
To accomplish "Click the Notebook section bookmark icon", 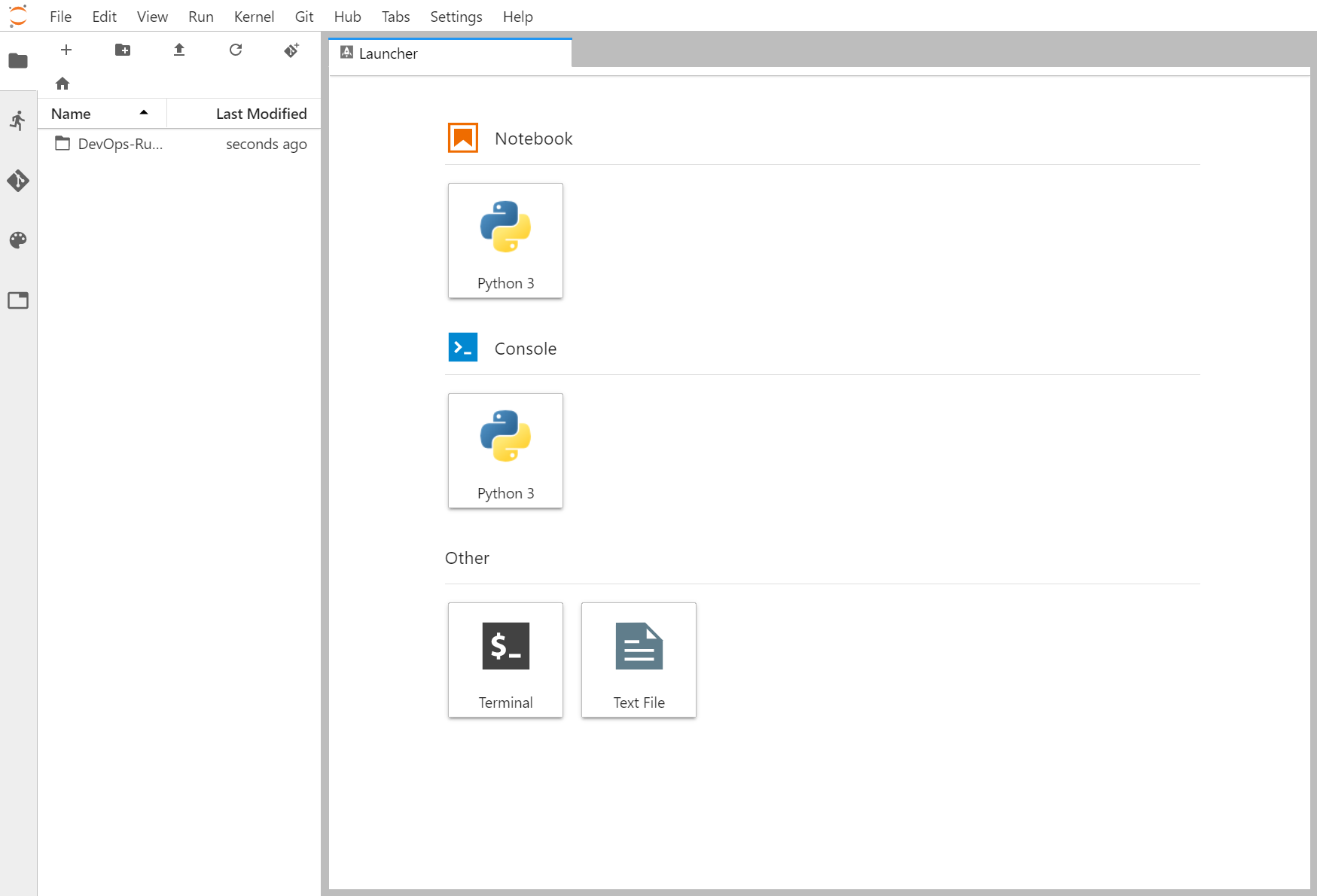I will tap(463, 138).
